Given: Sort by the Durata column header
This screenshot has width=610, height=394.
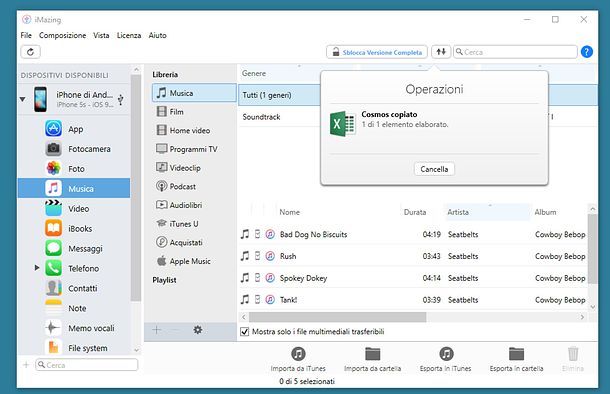Looking at the screenshot, I should (415, 212).
